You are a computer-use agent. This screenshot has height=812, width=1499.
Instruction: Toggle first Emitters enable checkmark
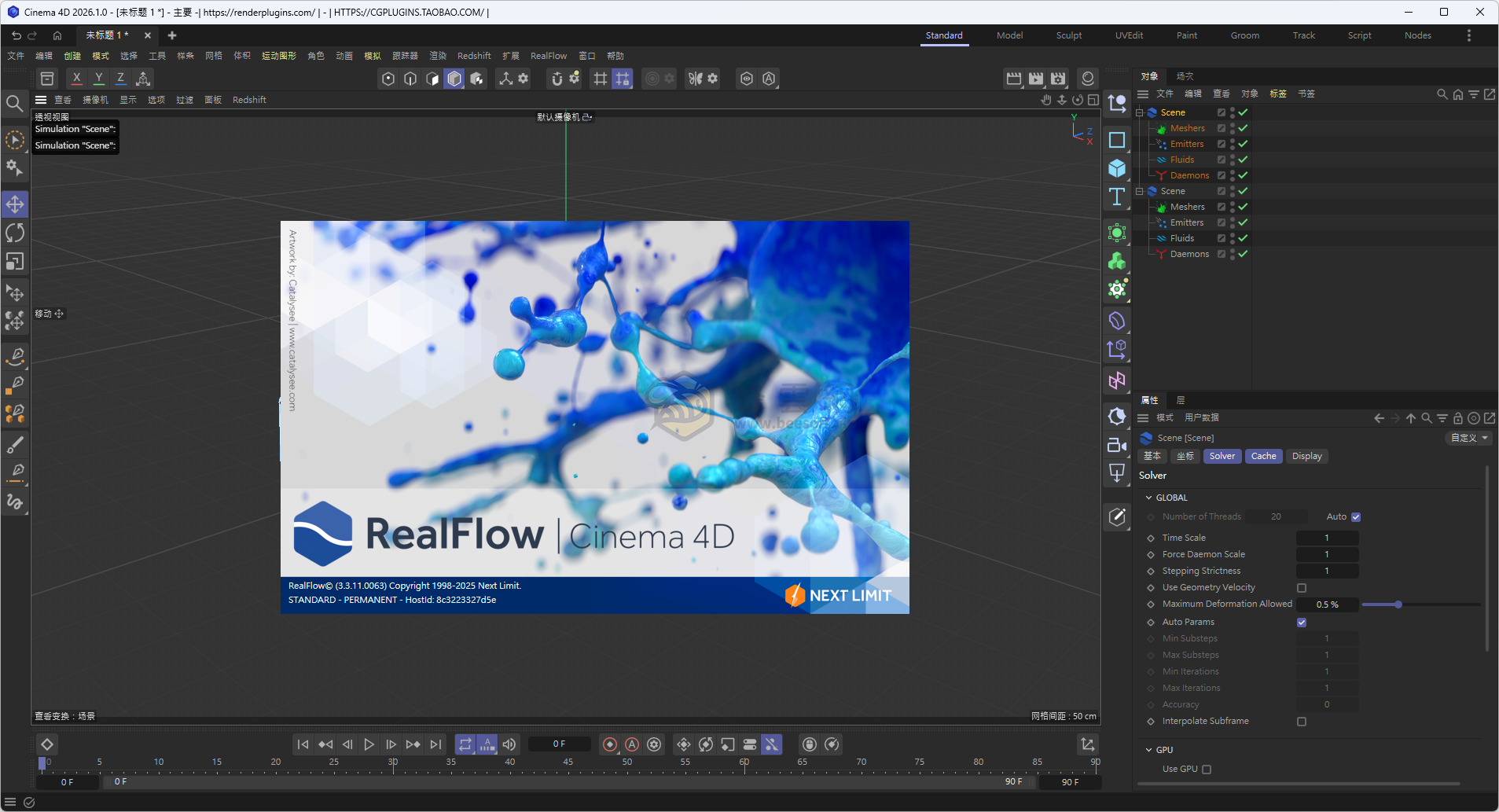click(x=1243, y=144)
